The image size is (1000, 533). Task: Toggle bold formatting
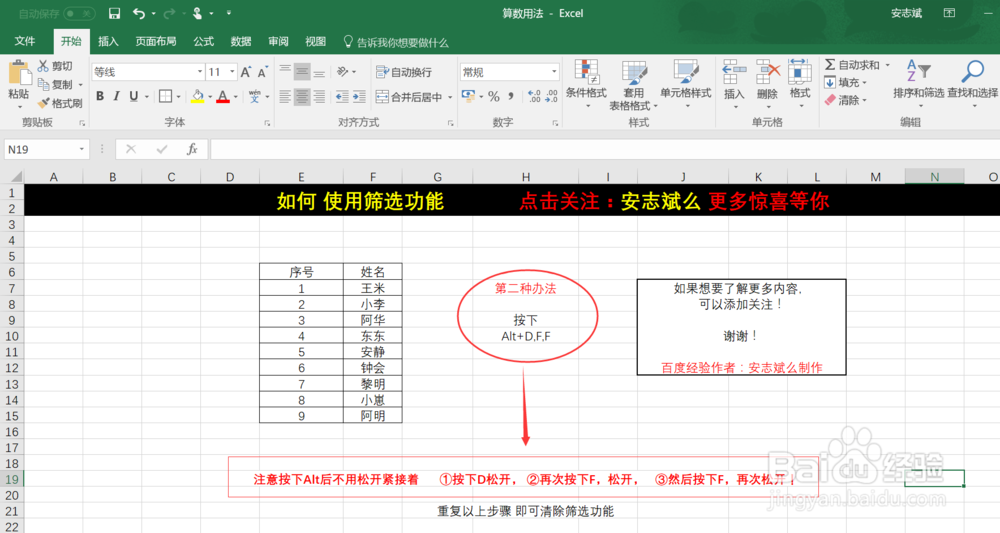tap(99, 96)
